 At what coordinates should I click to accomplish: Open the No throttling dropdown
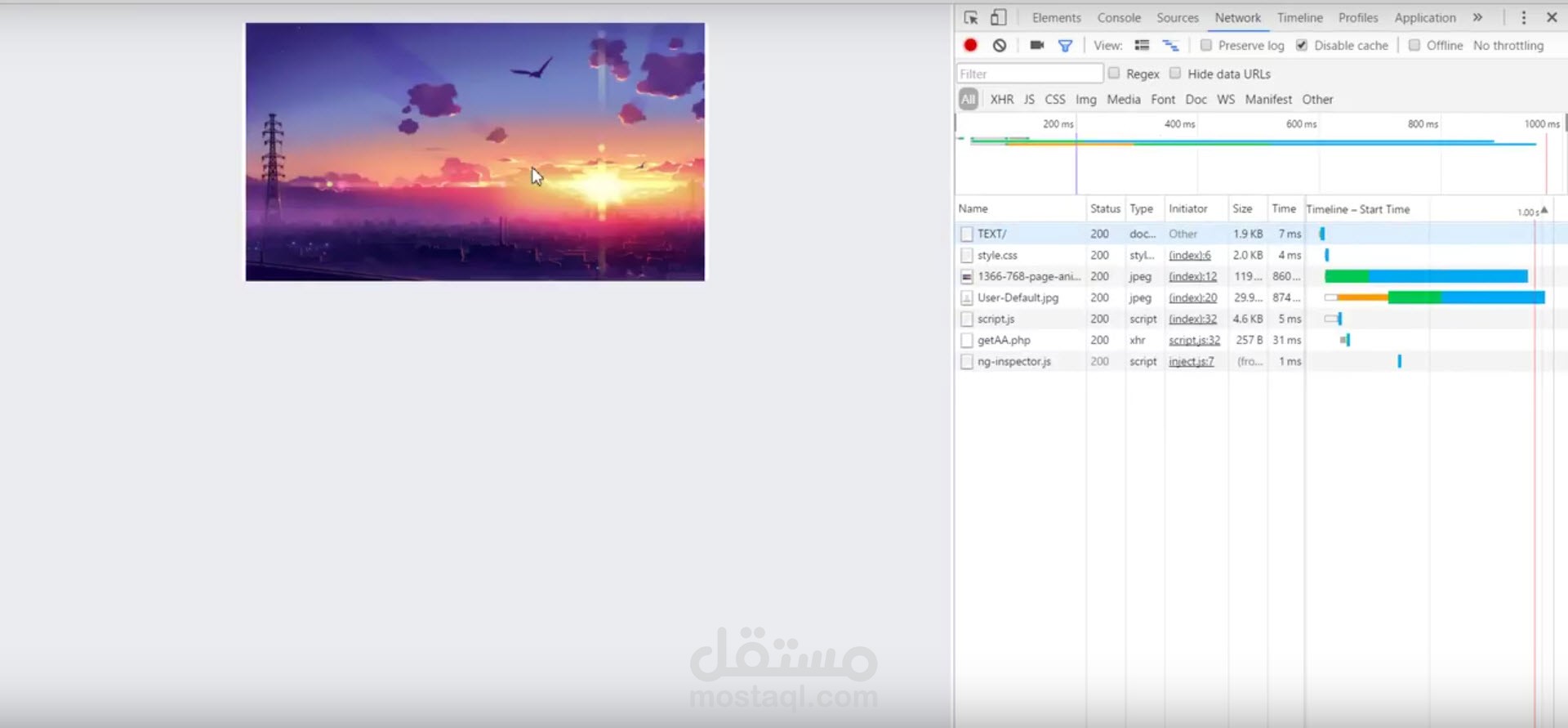1508,46
